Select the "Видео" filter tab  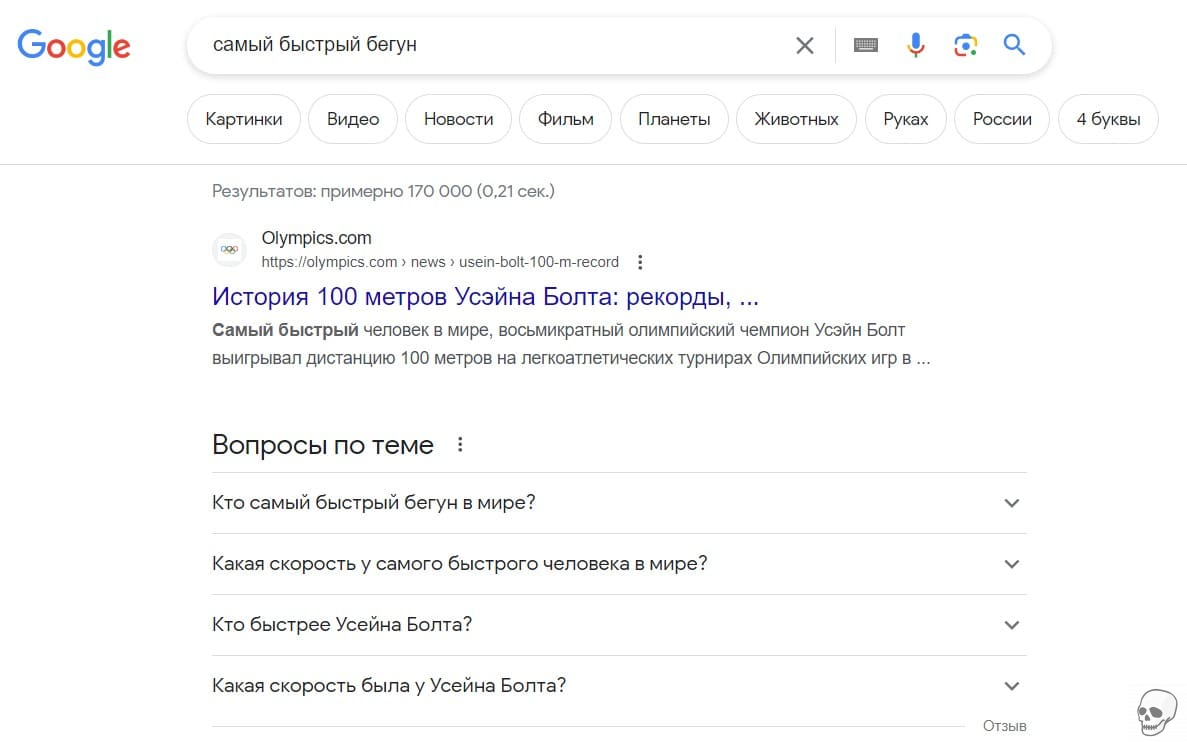click(353, 119)
